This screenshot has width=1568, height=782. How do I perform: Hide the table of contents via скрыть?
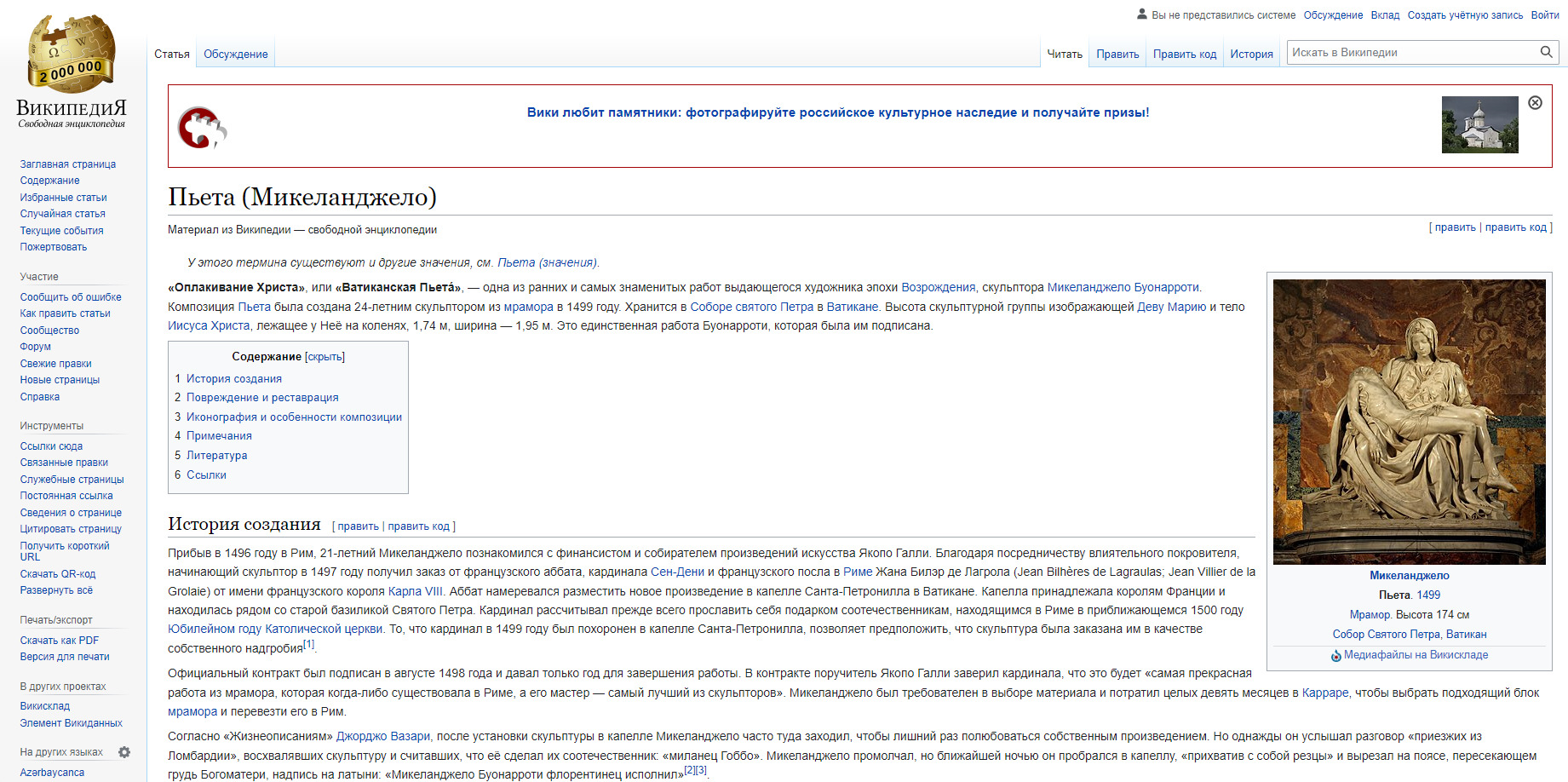[x=325, y=357]
